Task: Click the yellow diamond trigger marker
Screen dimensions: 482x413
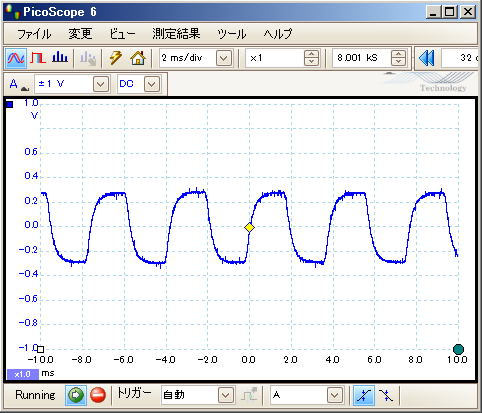Action: pyautogui.click(x=249, y=228)
